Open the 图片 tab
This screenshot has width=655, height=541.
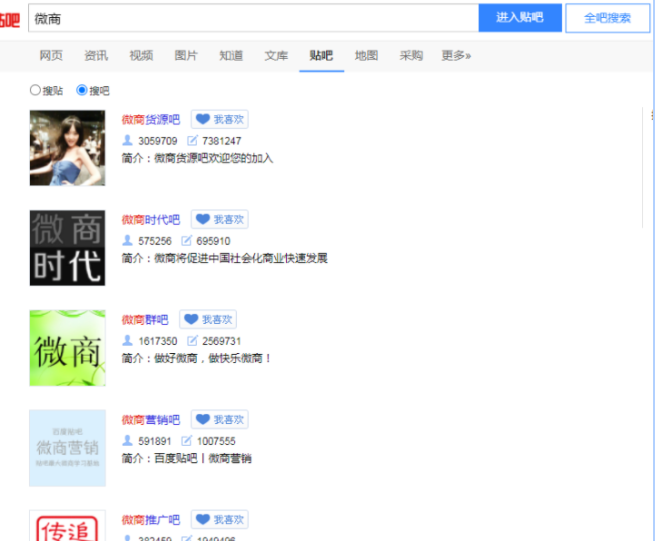[x=186, y=56]
